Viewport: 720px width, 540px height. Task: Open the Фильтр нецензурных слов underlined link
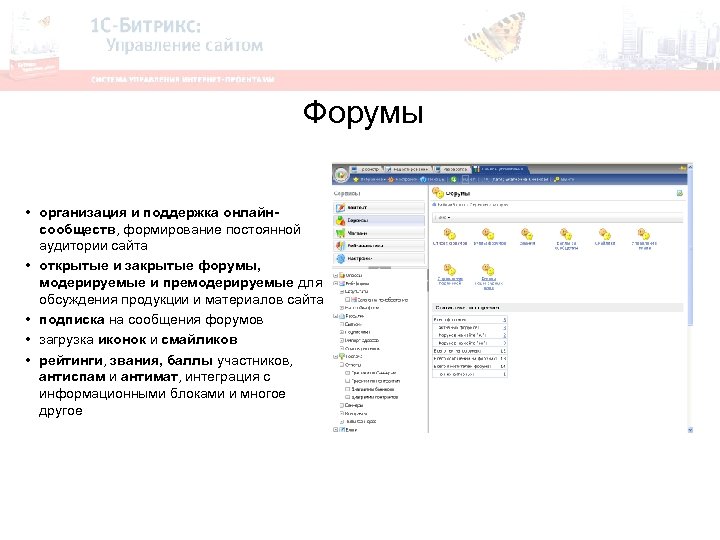tap(489, 283)
